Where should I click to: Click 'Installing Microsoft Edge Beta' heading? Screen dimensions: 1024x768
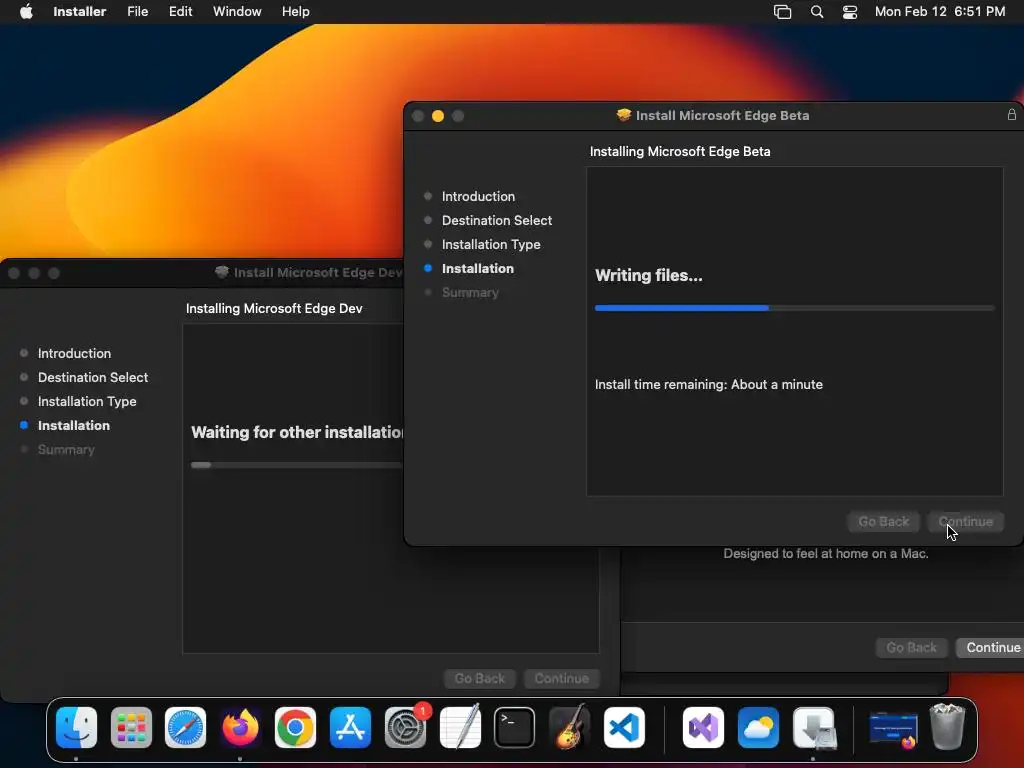coord(680,152)
